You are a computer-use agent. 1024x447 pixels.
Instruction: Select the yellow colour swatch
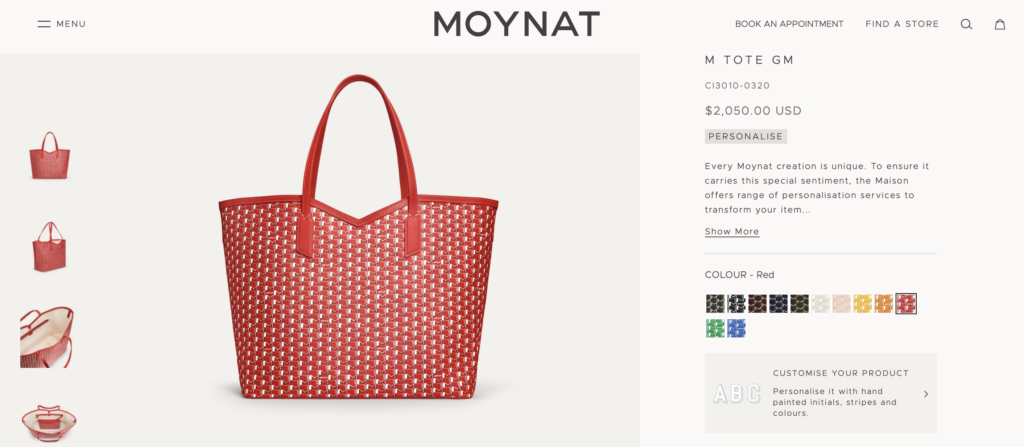tap(862, 303)
